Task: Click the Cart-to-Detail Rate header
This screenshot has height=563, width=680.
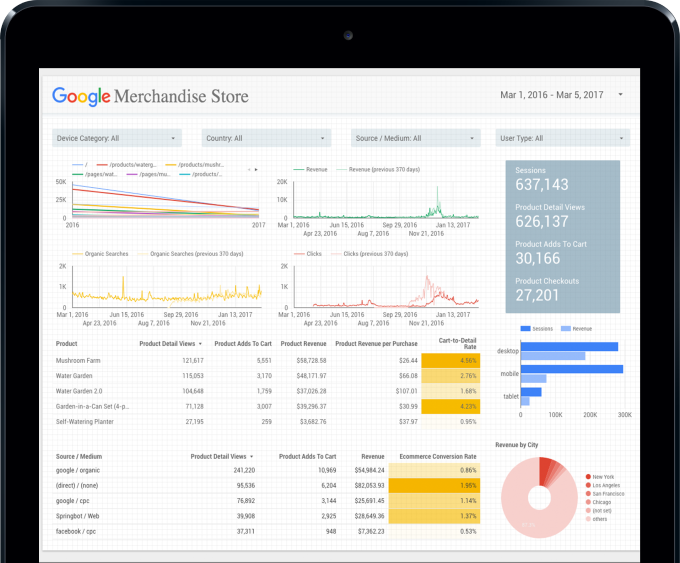Action: coord(457,344)
